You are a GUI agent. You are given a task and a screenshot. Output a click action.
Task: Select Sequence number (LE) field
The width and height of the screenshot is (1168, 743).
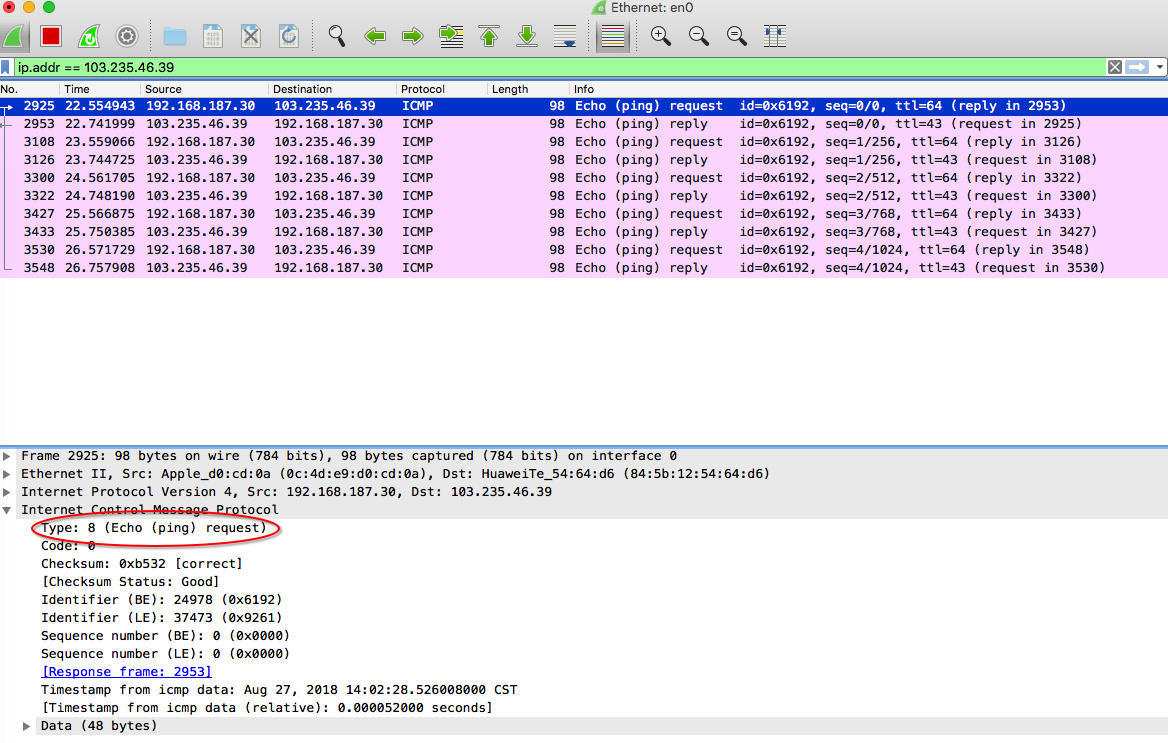(x=165, y=654)
